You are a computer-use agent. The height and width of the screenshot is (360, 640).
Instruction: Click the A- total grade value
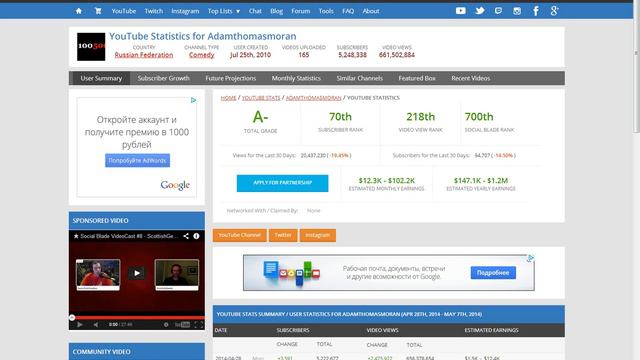click(260, 117)
